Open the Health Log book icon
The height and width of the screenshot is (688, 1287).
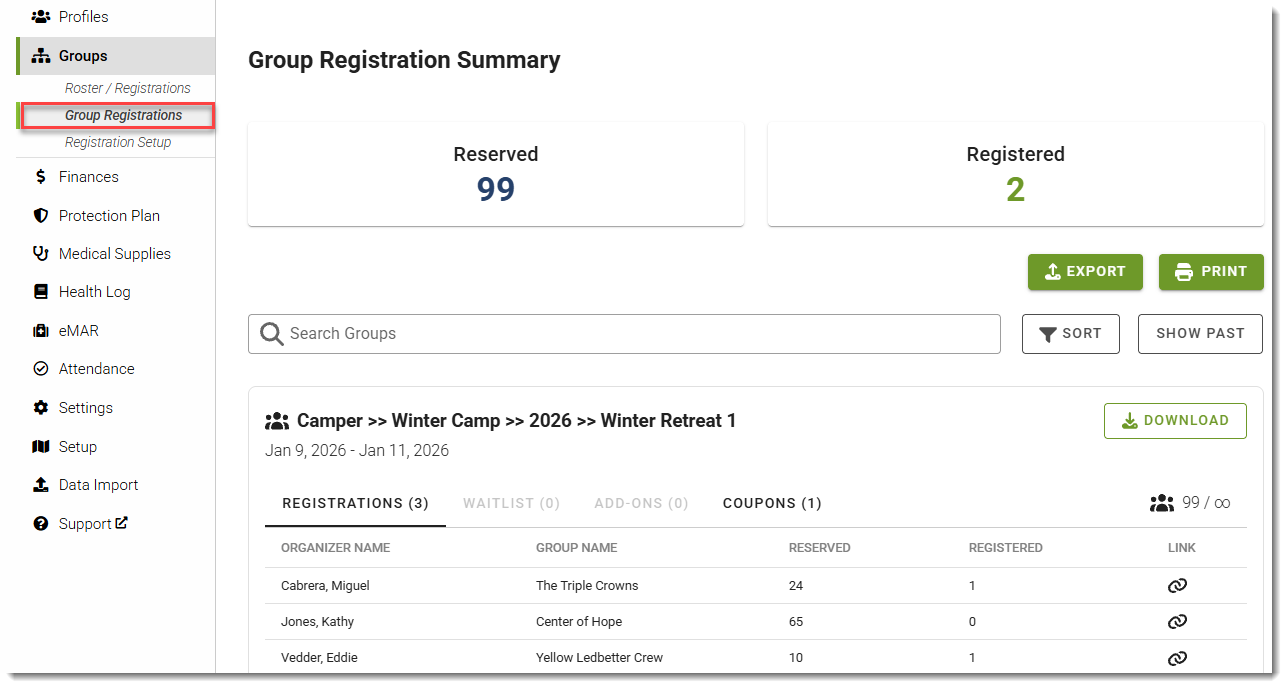tap(41, 292)
